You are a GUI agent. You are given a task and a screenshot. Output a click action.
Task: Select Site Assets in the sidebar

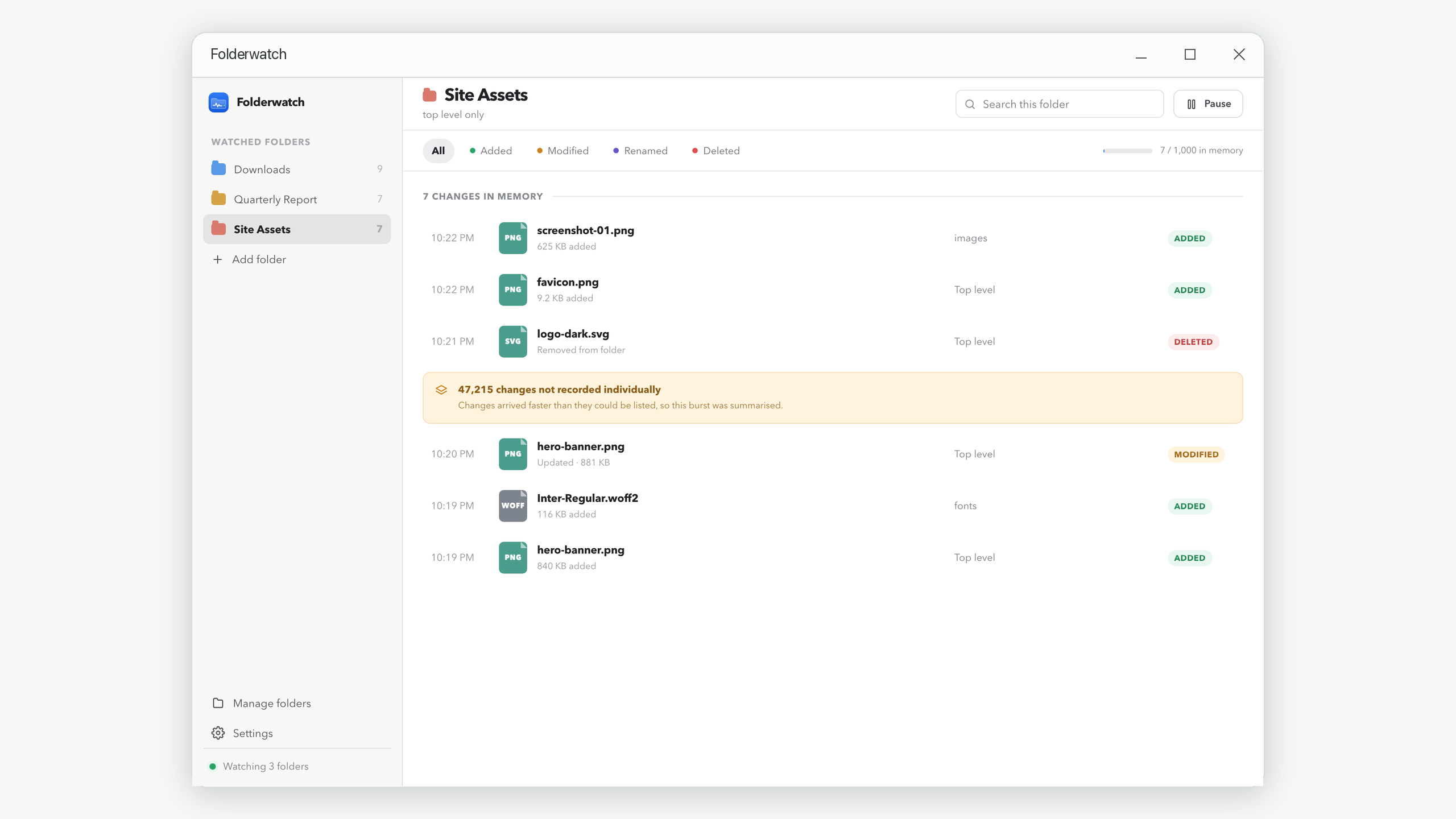[x=297, y=229]
